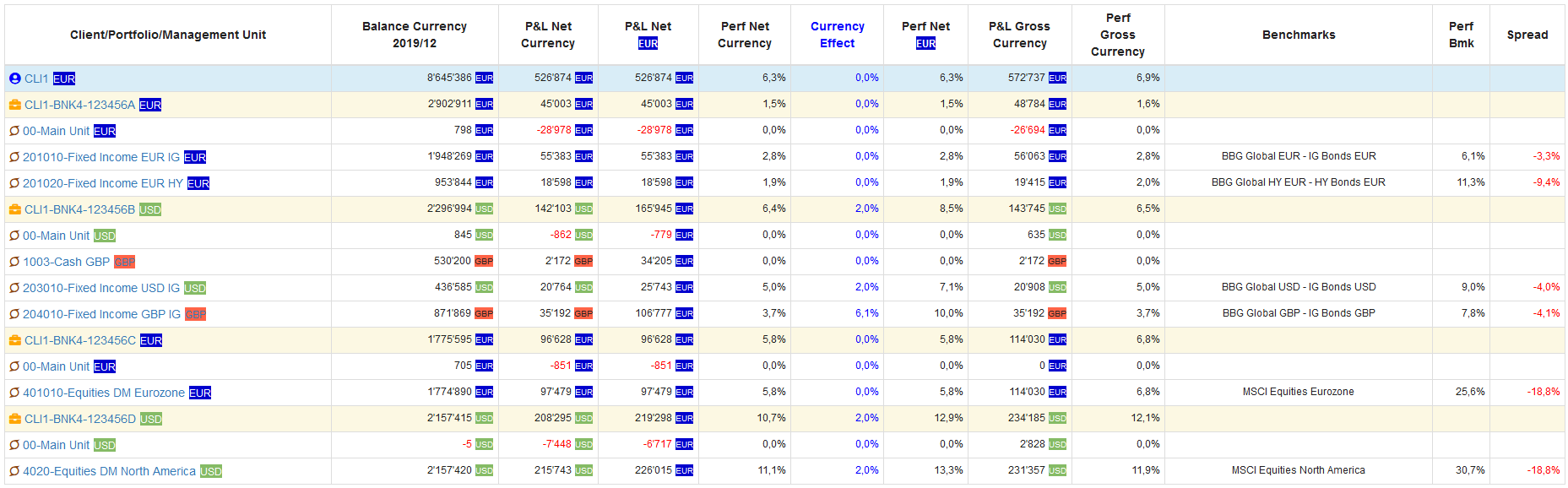Click the Benchmarks column header
The width and height of the screenshot is (1568, 488).
1298,35
